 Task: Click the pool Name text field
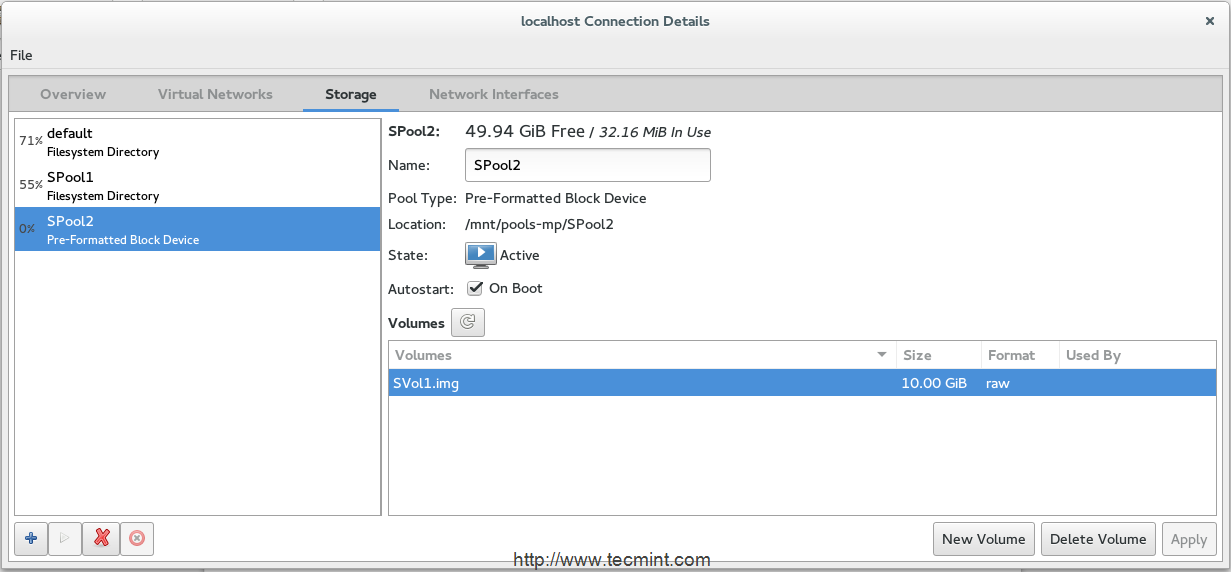coord(587,165)
